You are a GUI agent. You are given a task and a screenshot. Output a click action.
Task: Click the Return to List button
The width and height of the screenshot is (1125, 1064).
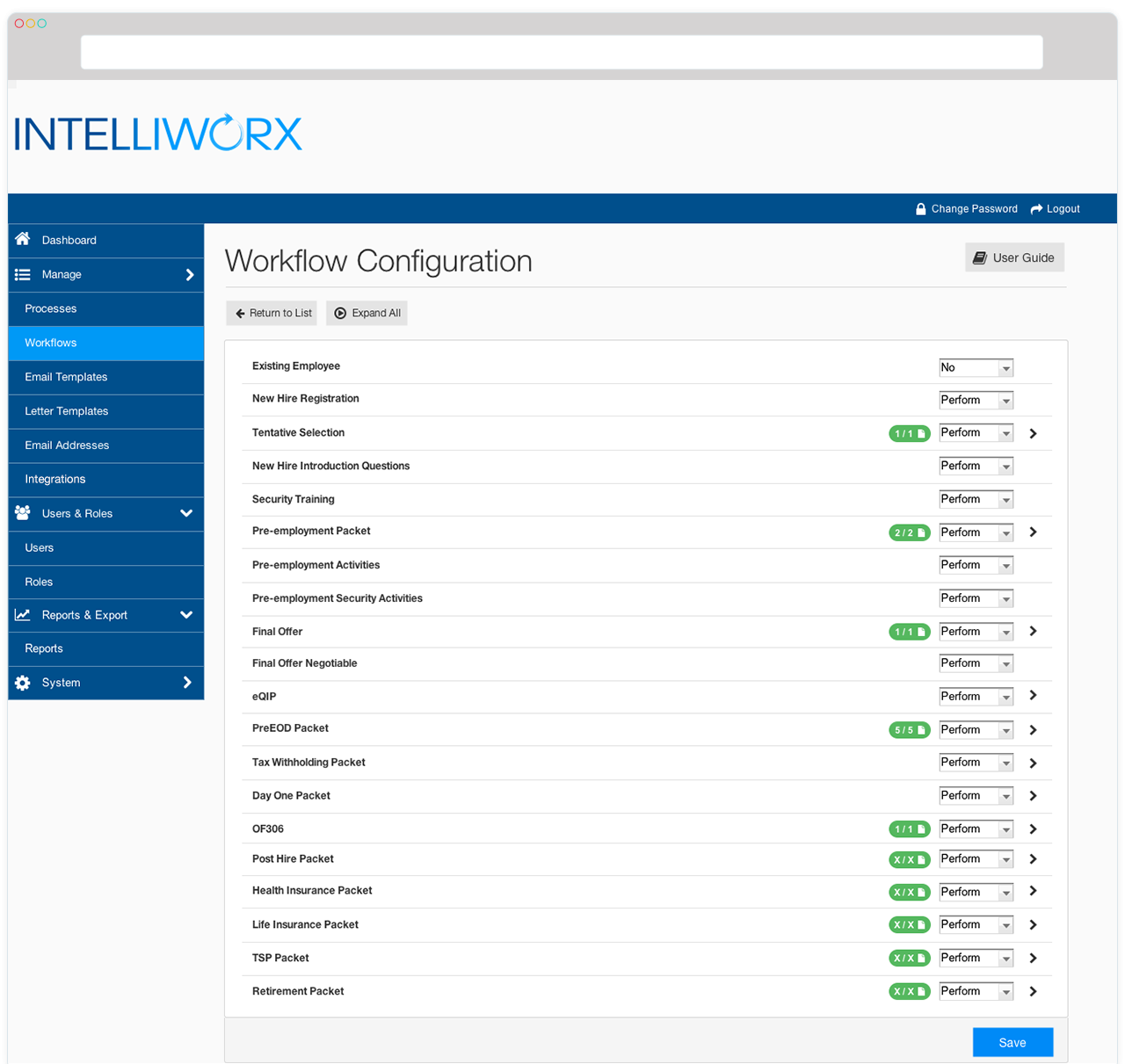[272, 313]
